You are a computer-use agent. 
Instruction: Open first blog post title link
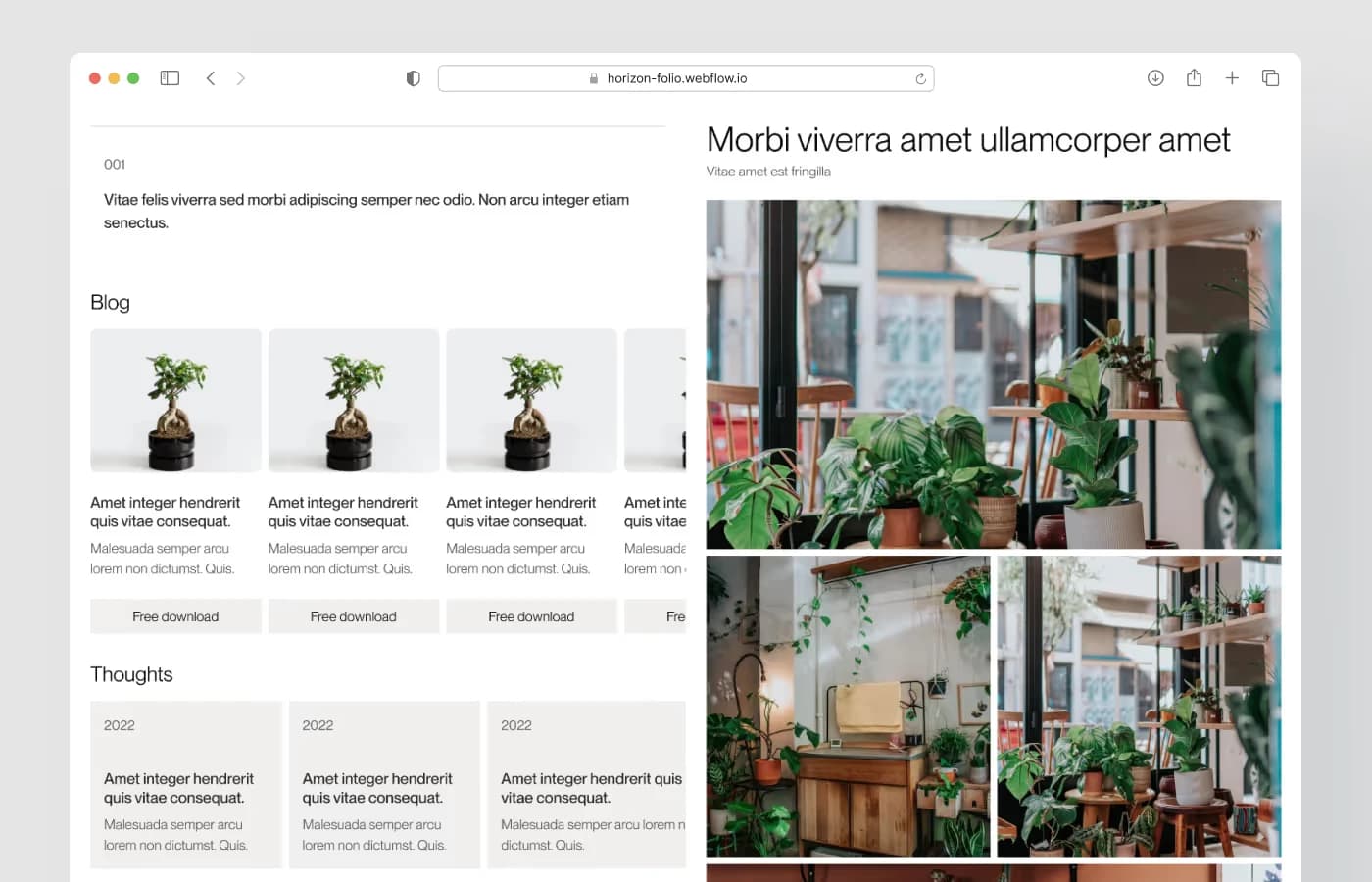(x=165, y=512)
